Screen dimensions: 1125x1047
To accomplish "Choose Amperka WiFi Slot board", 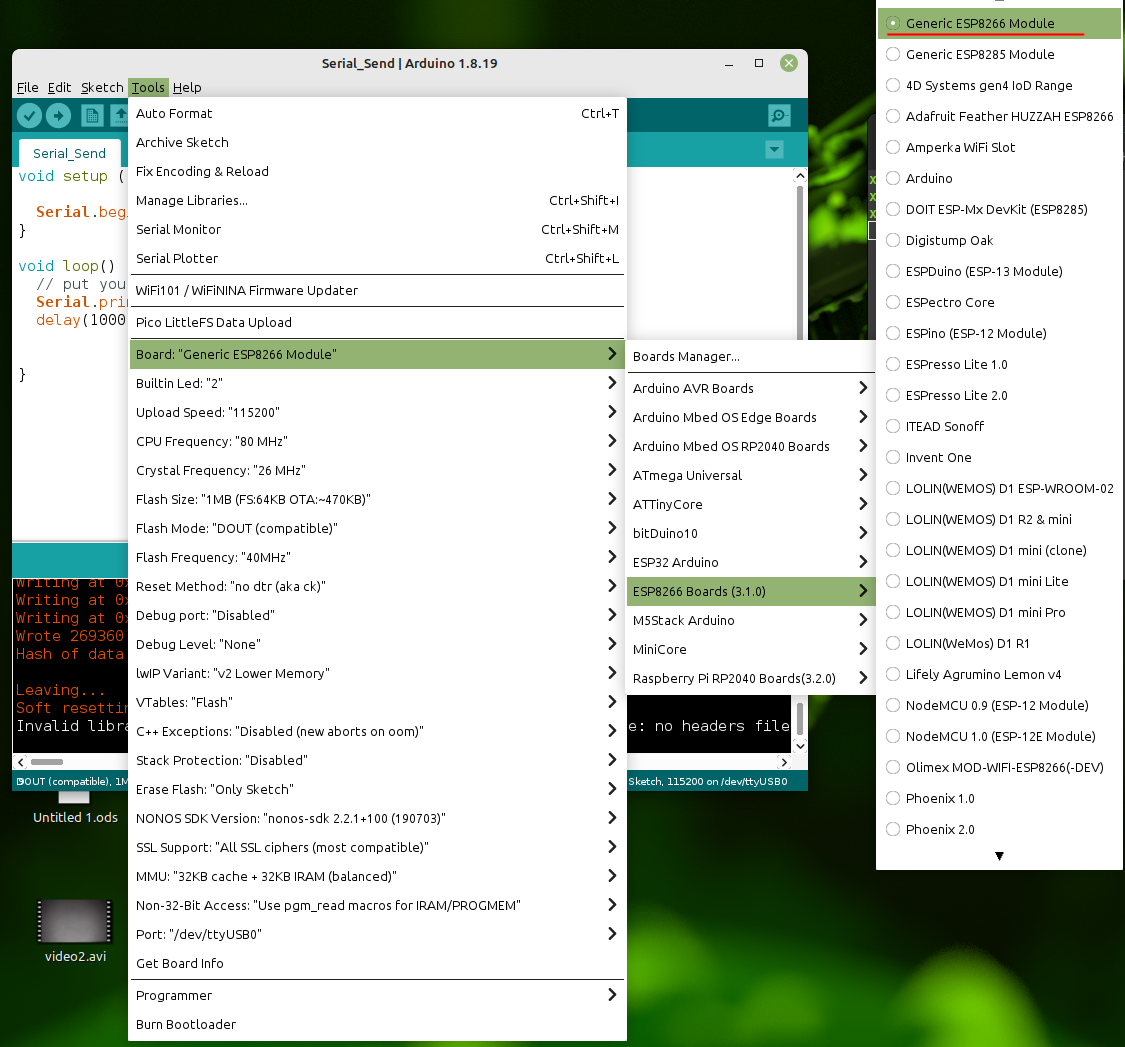I will click(999, 147).
